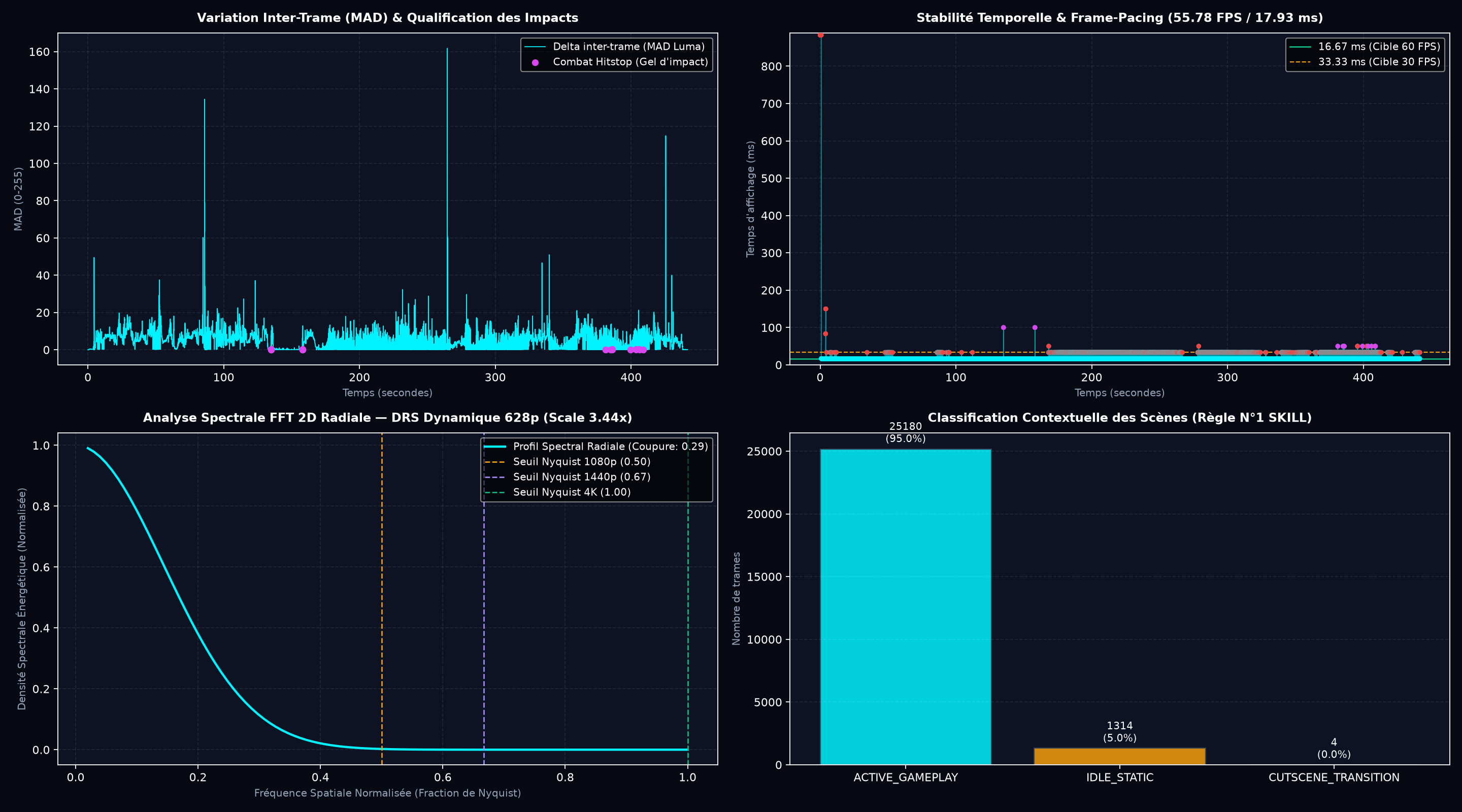
Task: Click 'Densité Spectrale Énergétique (Normalisée)' axis label
Action: click(x=21, y=599)
